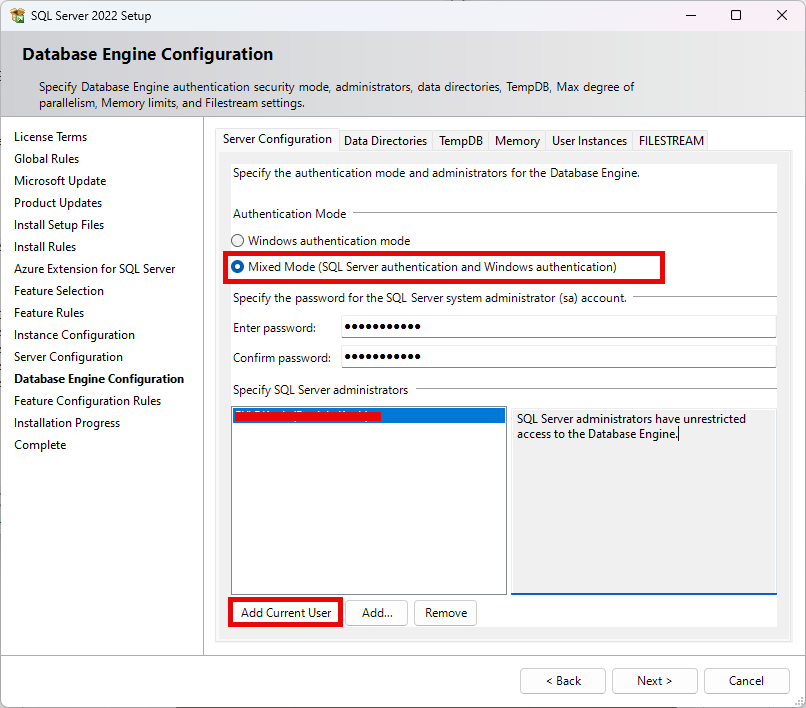
Task: Click the Confirm password field
Action: (558, 356)
